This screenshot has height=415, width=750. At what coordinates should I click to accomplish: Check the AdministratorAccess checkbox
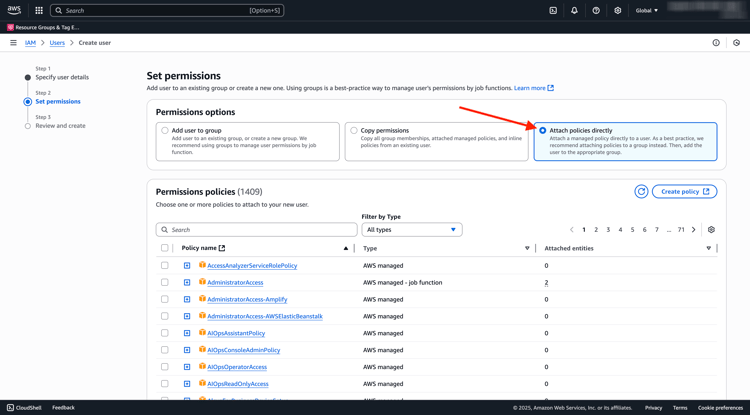(165, 282)
